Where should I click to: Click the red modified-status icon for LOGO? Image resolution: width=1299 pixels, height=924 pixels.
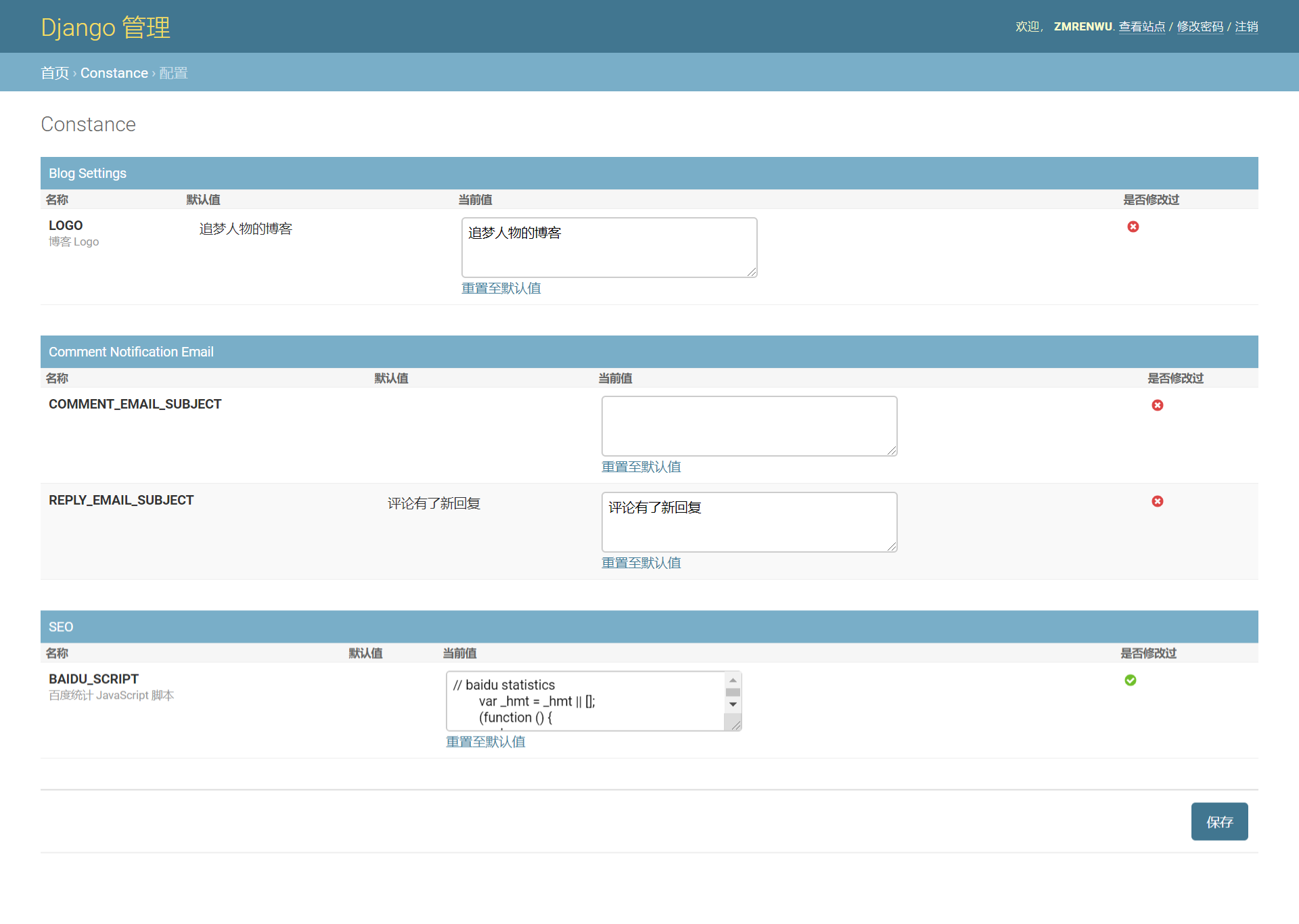1133,227
